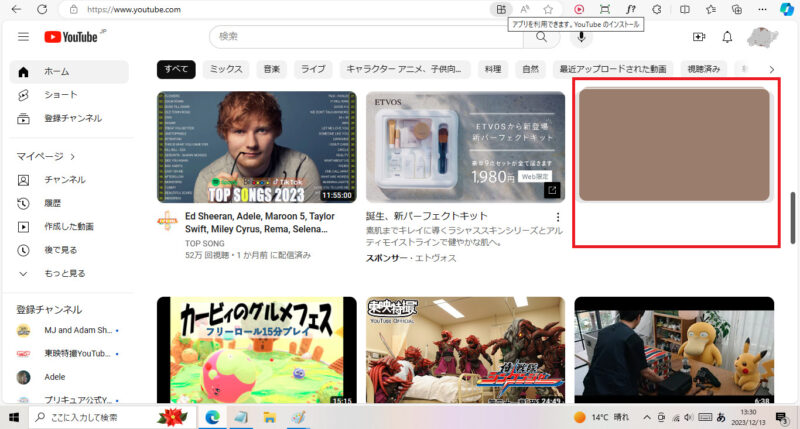Open the favorites list icon
The width and height of the screenshot is (800, 429).
[711, 9]
